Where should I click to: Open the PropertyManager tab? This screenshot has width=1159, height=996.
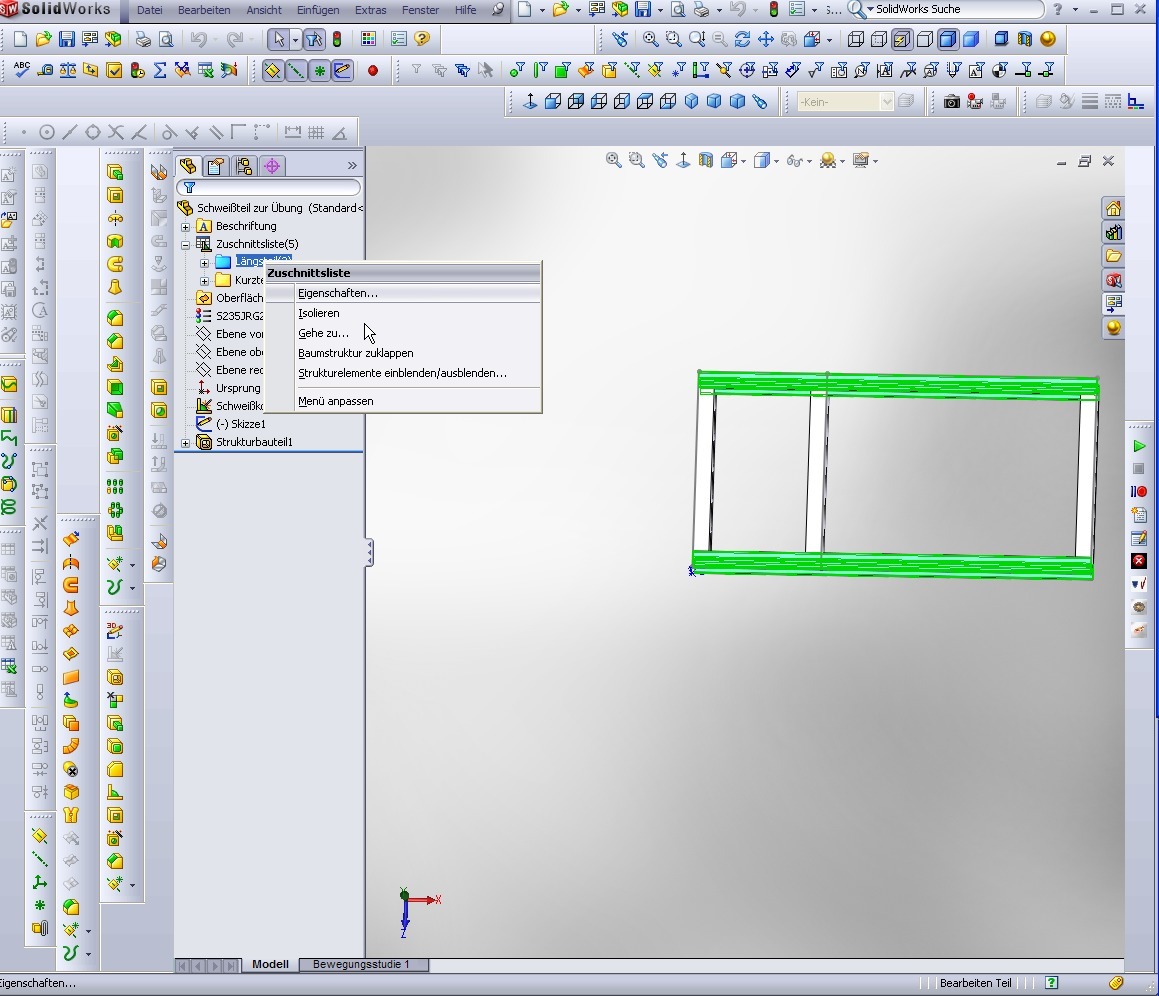pos(216,166)
